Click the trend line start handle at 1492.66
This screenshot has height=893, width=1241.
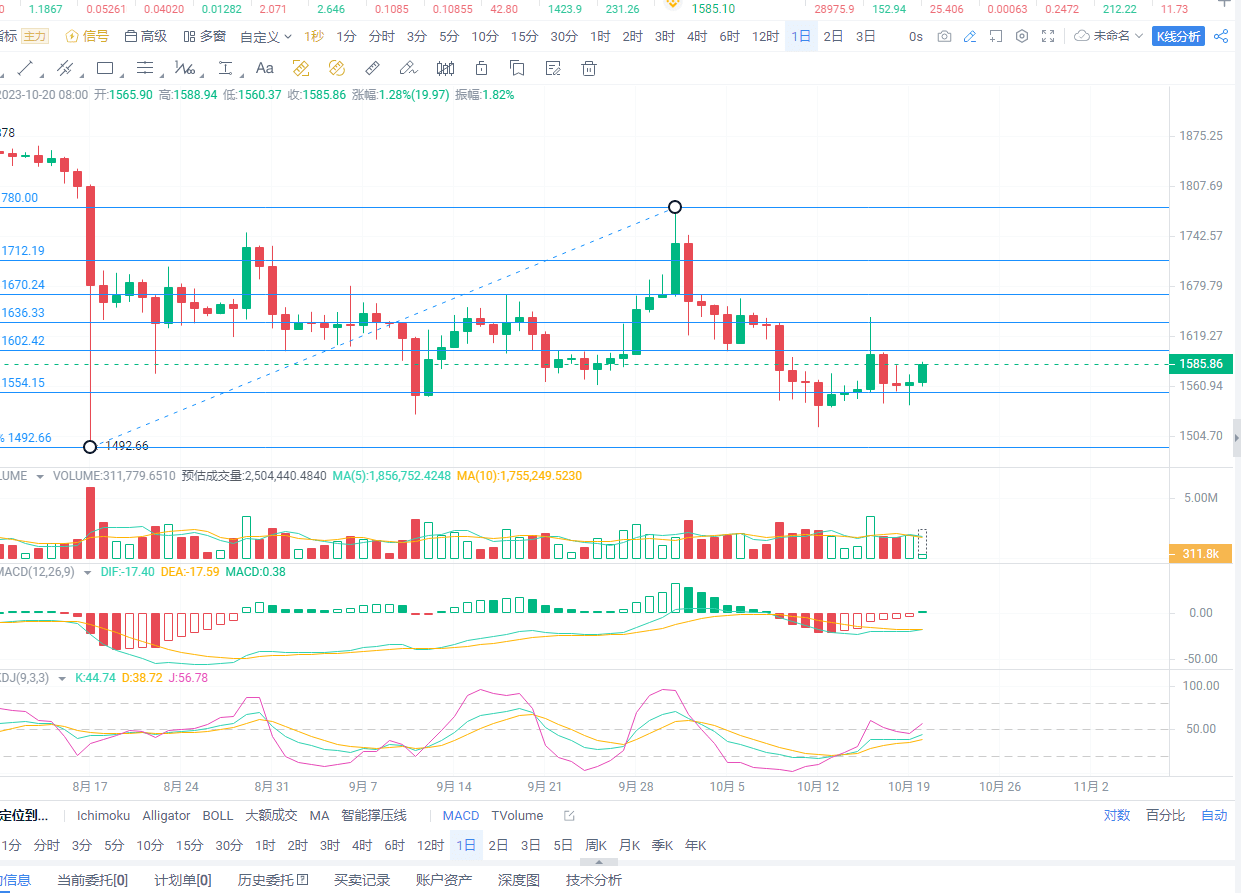point(90,446)
